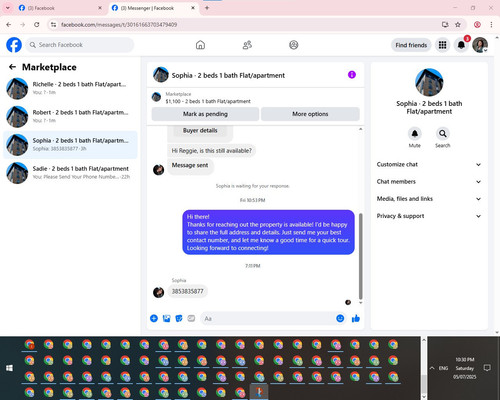Open Chrome tab search dropdown arrow

8,8
